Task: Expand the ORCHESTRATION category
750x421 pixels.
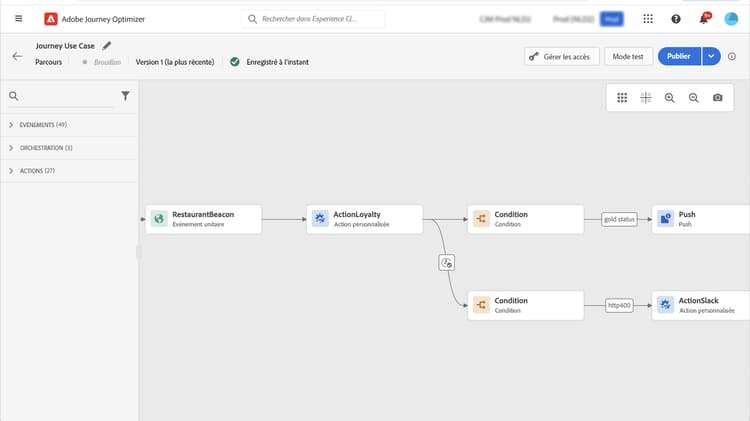Action: pos(11,148)
